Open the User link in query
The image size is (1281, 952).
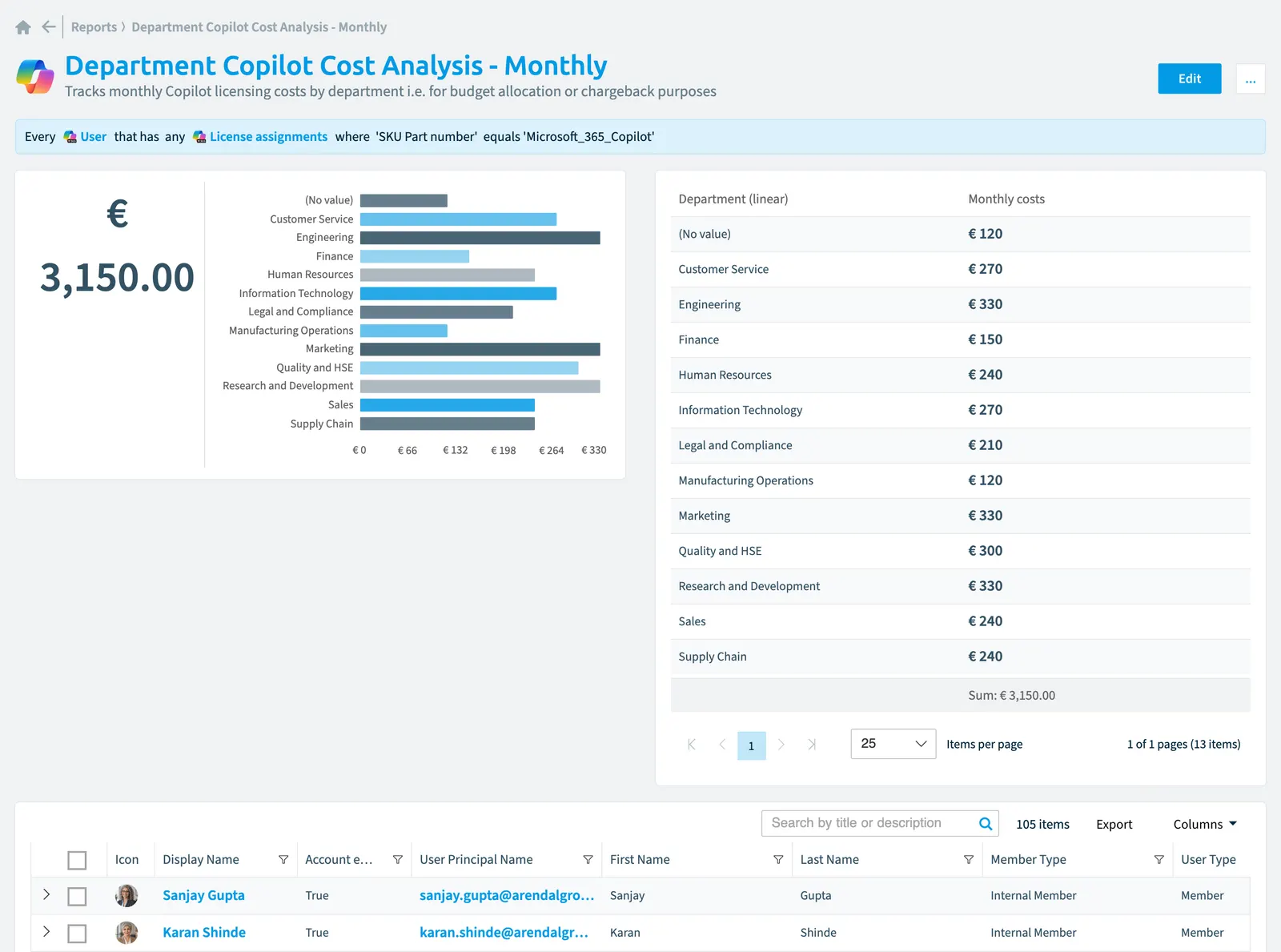pos(93,137)
